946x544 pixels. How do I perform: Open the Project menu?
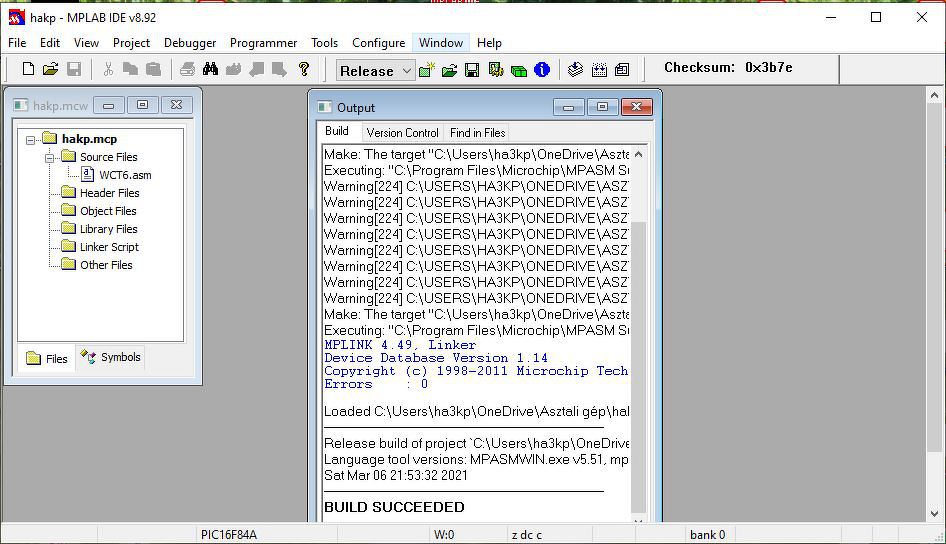tap(131, 43)
